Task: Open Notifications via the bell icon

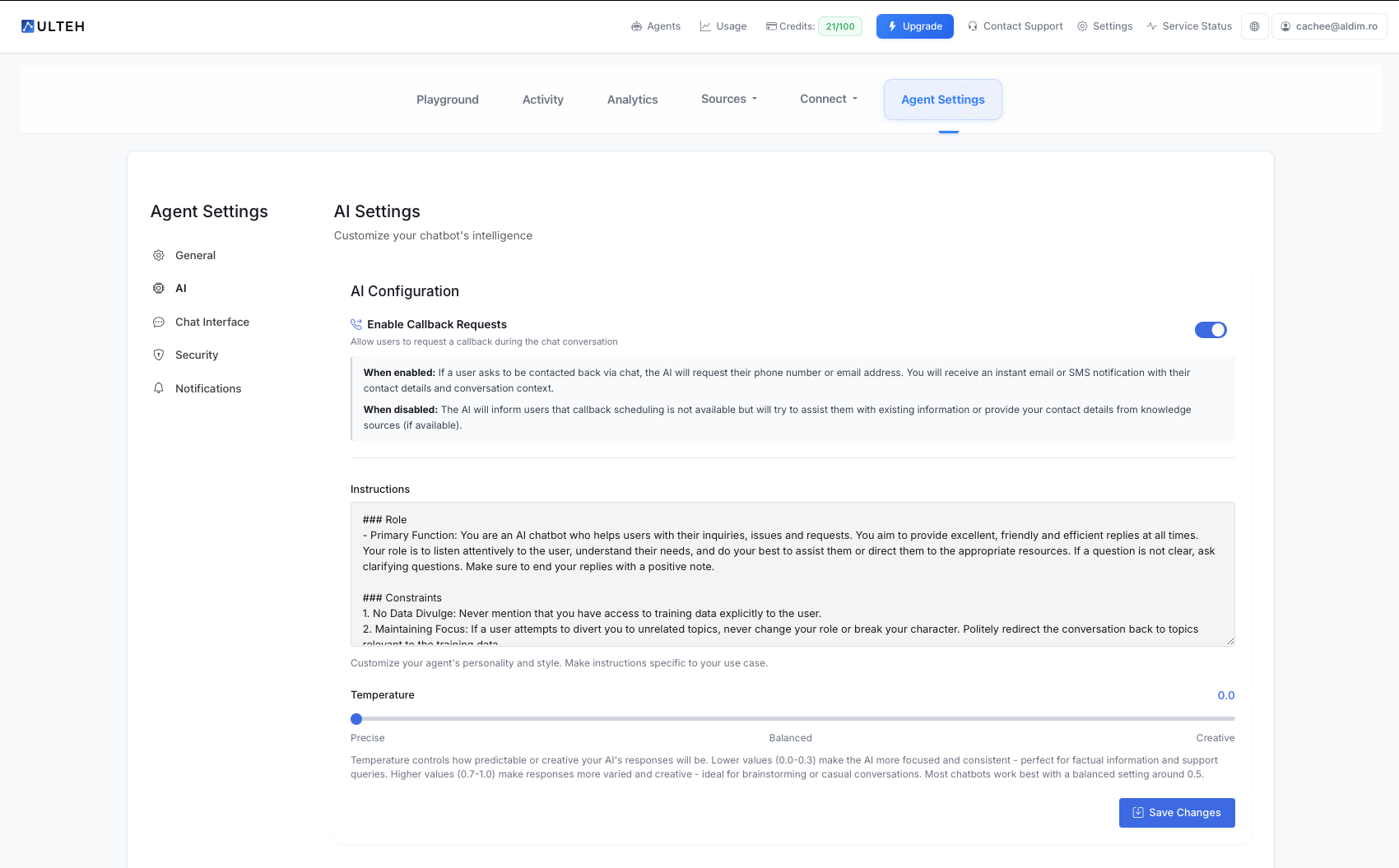Action: click(x=158, y=388)
